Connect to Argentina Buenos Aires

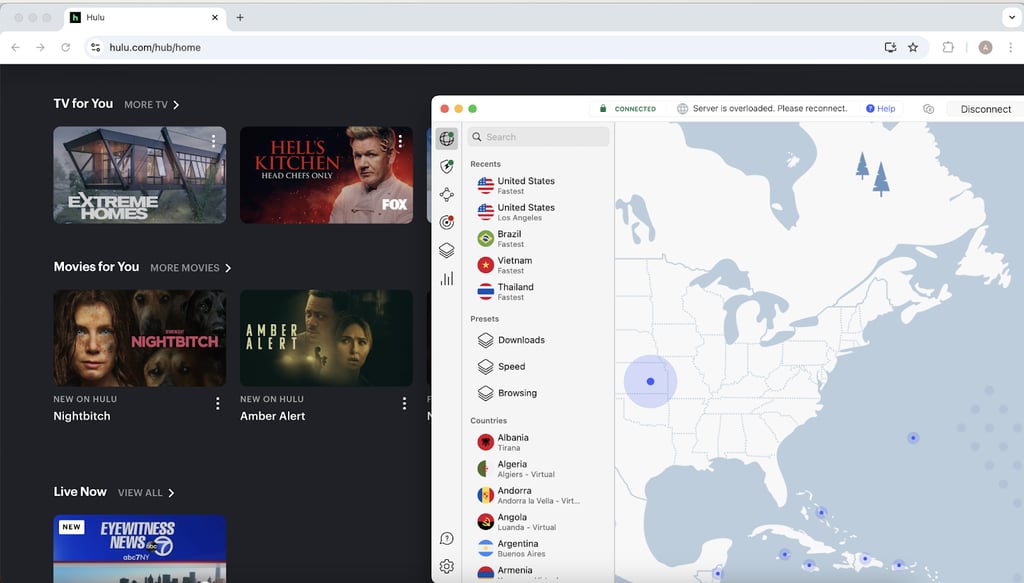pyautogui.click(x=539, y=548)
